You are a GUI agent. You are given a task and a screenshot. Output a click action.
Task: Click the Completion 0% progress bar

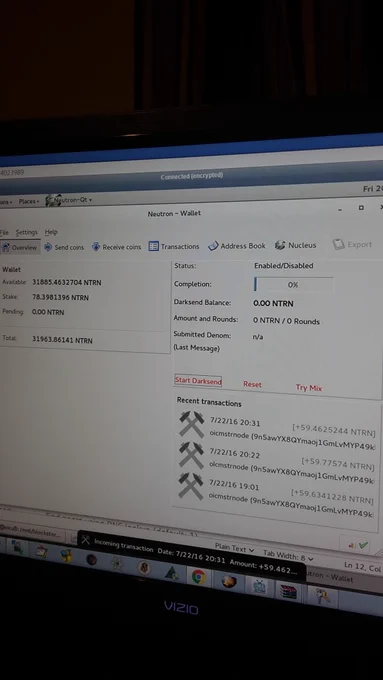[x=294, y=285]
